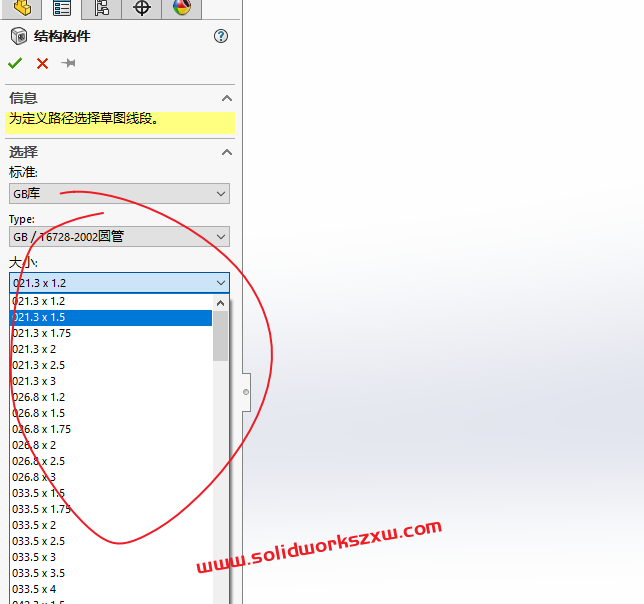Click the size list scrollbar thumb
Screen dimensions: 644x604
coord(221,336)
